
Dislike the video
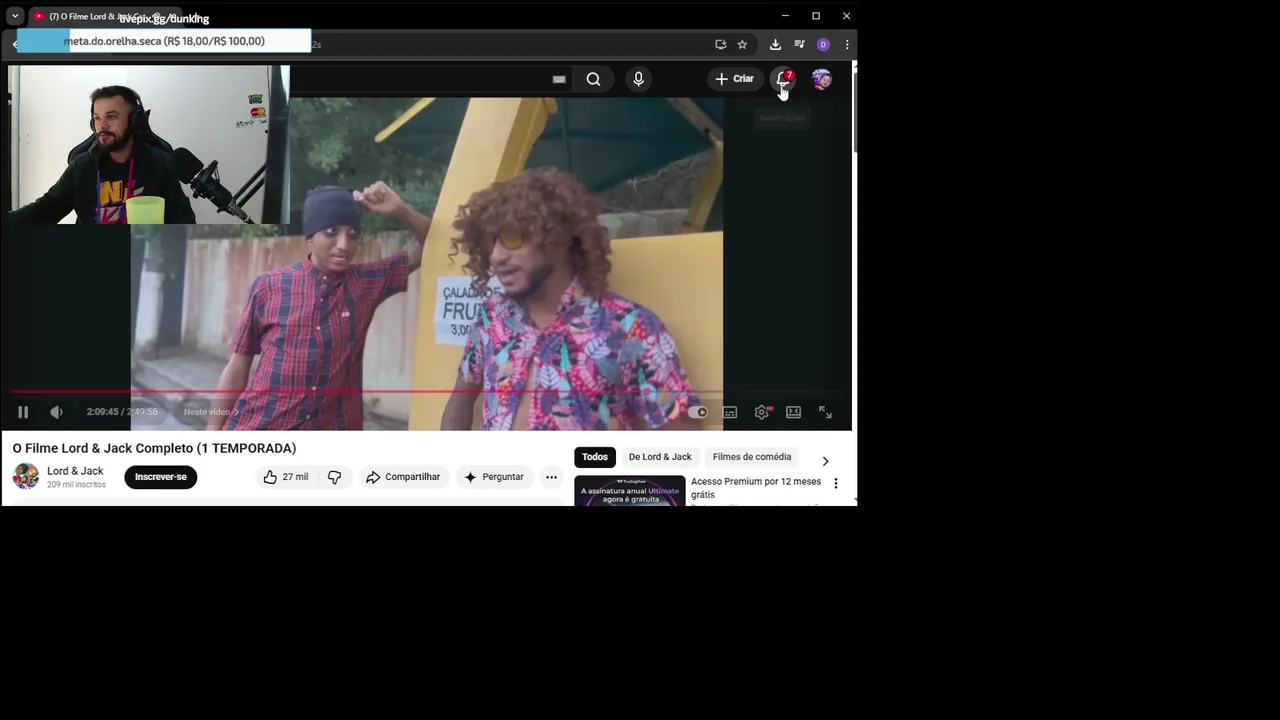click(x=334, y=477)
